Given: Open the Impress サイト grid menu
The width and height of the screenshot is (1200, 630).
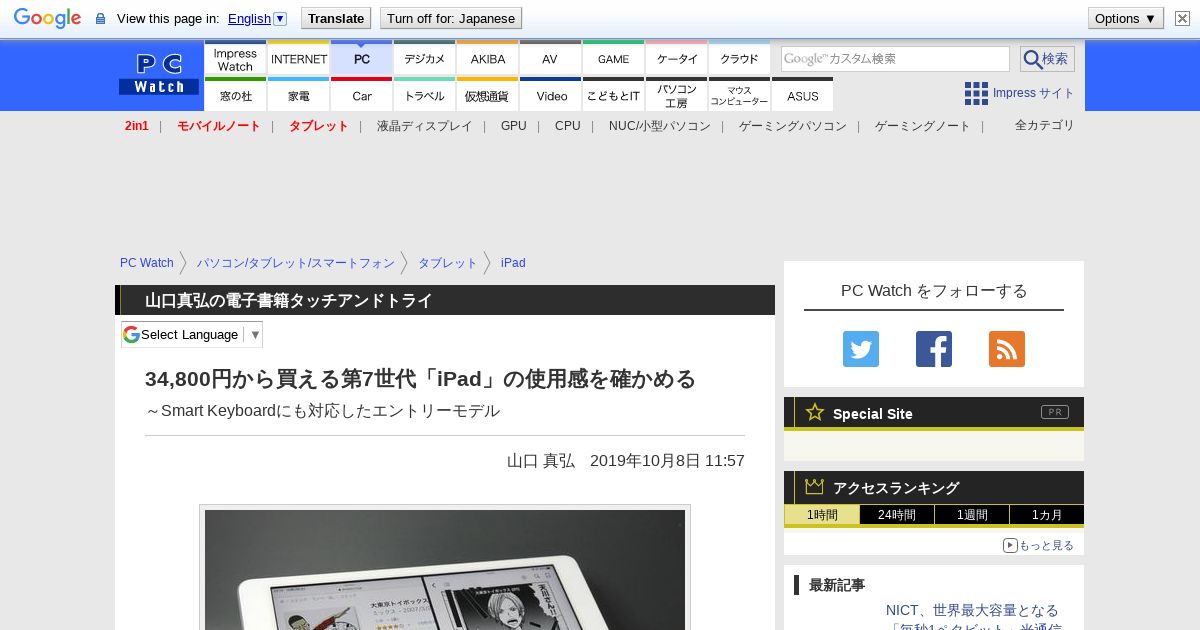Looking at the screenshot, I should click(x=1019, y=93).
